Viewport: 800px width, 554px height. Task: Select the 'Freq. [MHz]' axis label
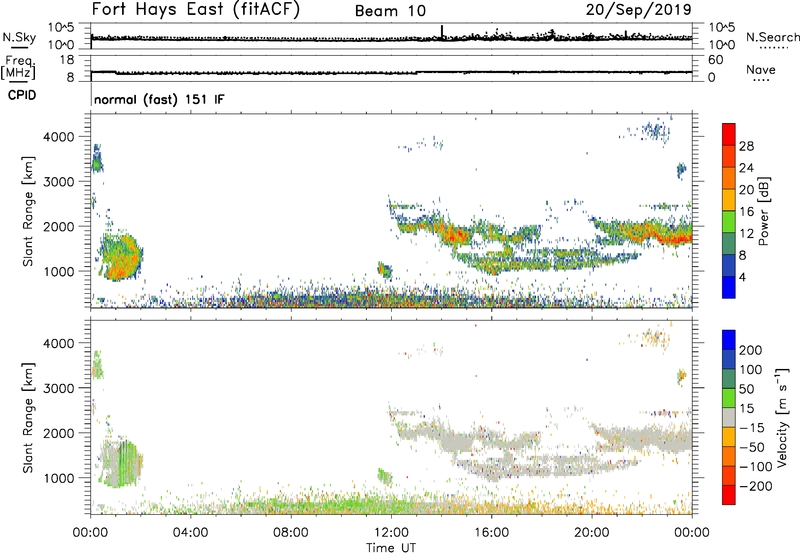19,67
